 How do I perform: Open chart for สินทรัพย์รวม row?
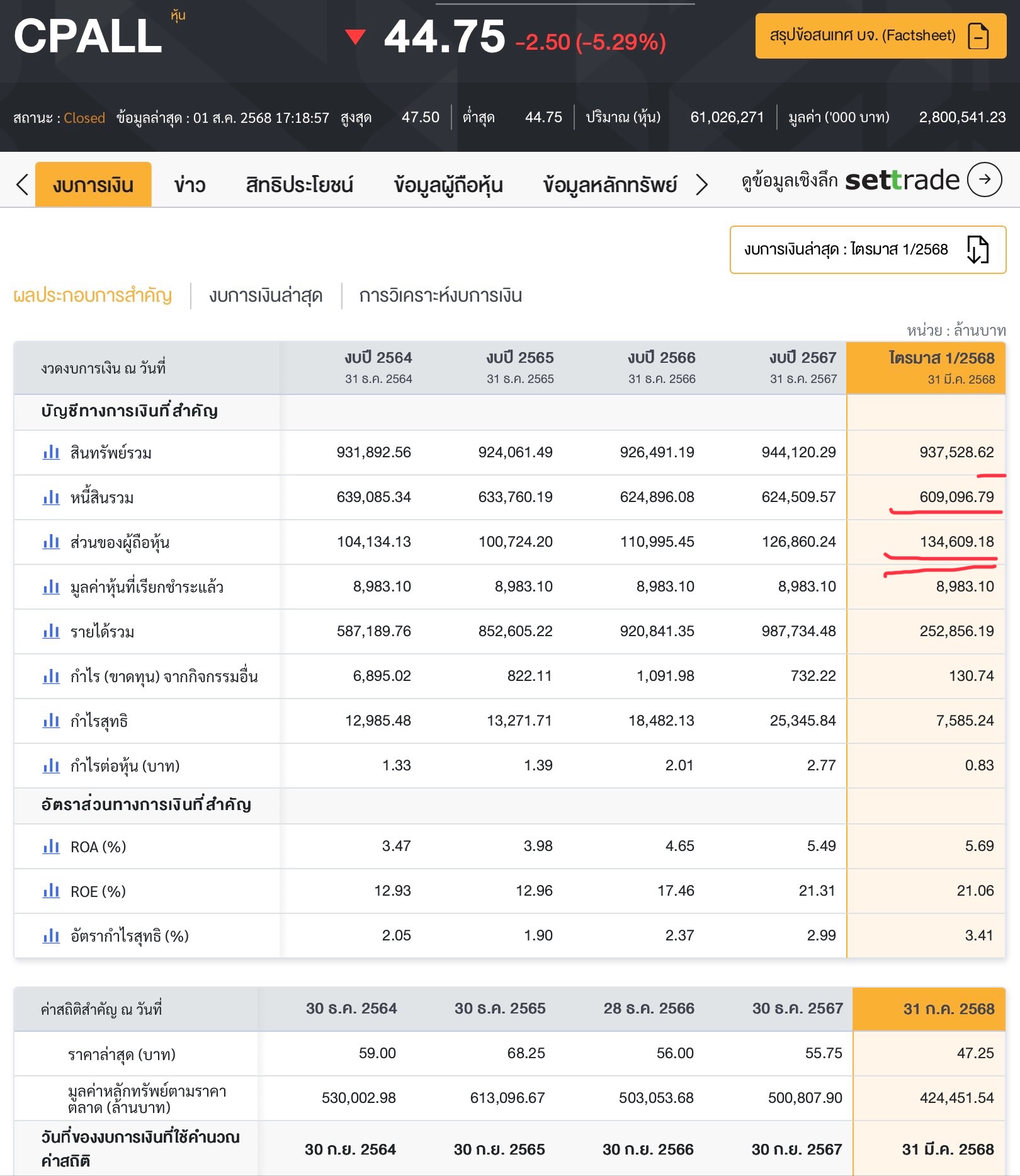click(x=51, y=452)
